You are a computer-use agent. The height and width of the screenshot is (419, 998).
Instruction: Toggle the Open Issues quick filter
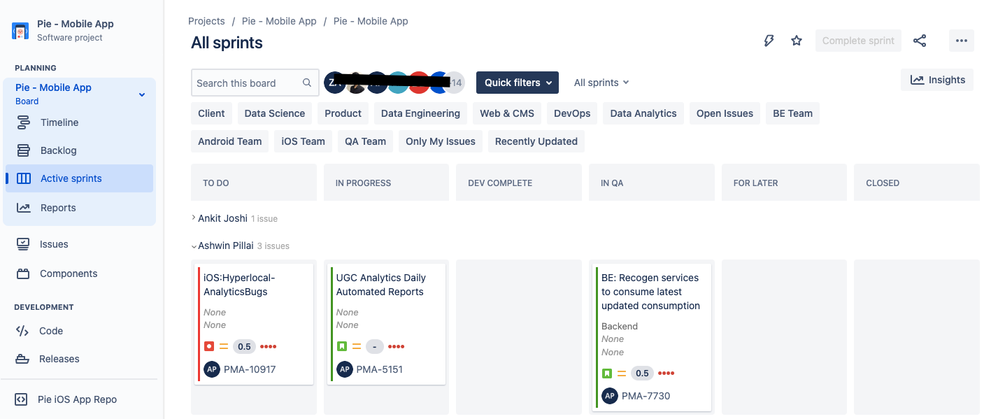[x=724, y=113]
